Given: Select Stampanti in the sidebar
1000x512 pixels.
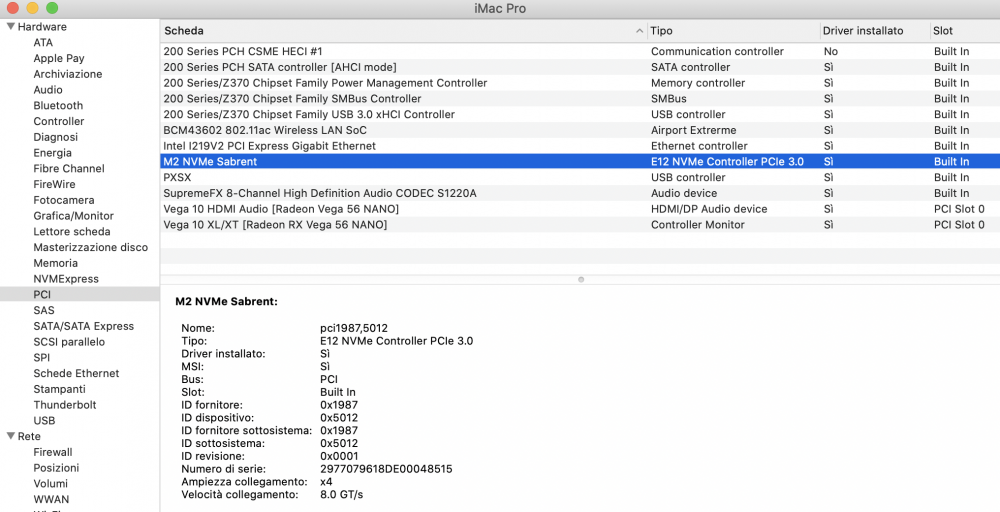Looking at the screenshot, I should pos(59,389).
